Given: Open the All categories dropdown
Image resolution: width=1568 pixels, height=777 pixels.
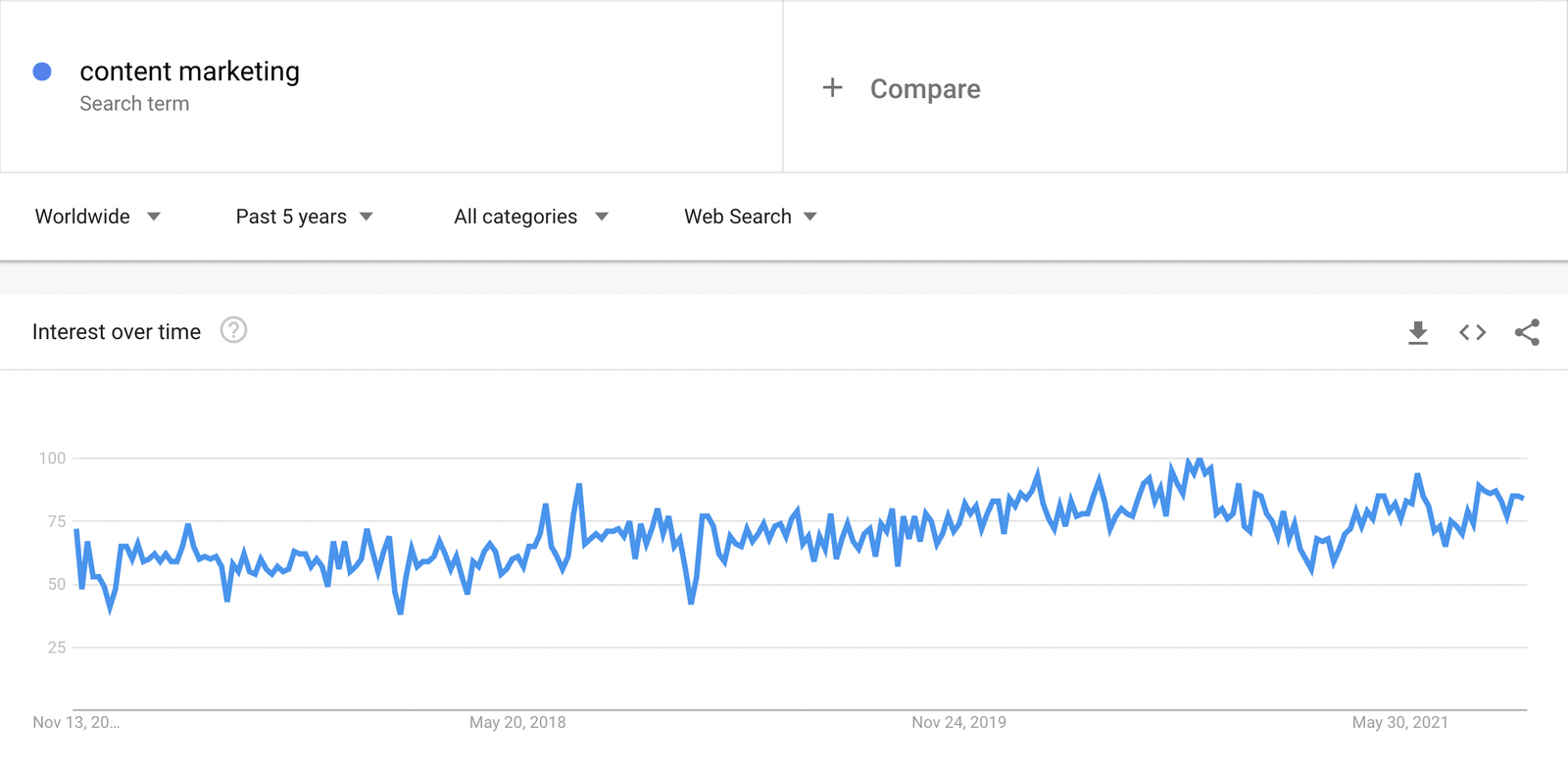Looking at the screenshot, I should pos(531,217).
